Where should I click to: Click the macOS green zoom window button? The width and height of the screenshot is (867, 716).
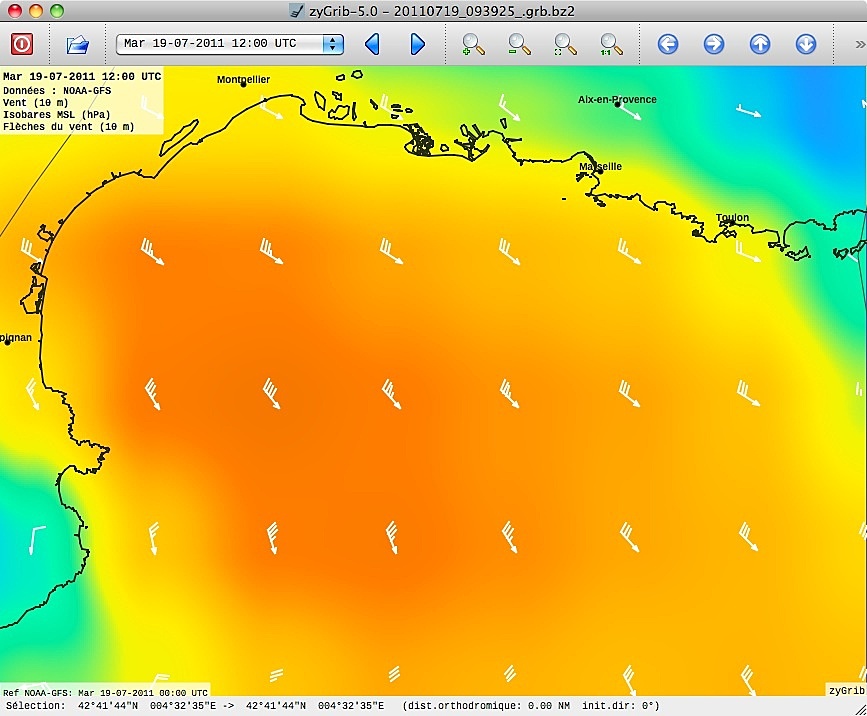click(56, 11)
